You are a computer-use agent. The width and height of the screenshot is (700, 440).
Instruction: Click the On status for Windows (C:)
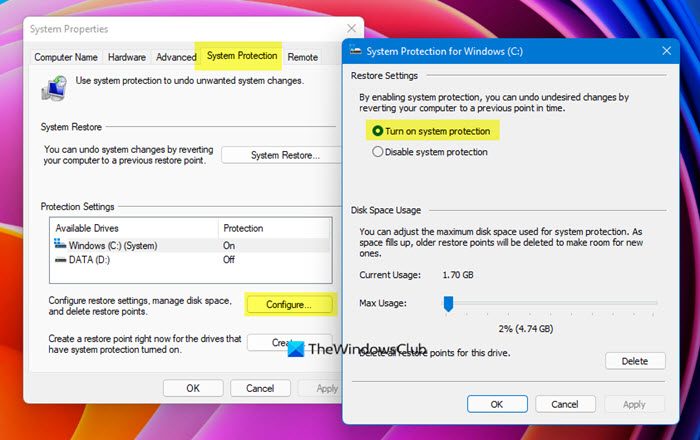229,245
